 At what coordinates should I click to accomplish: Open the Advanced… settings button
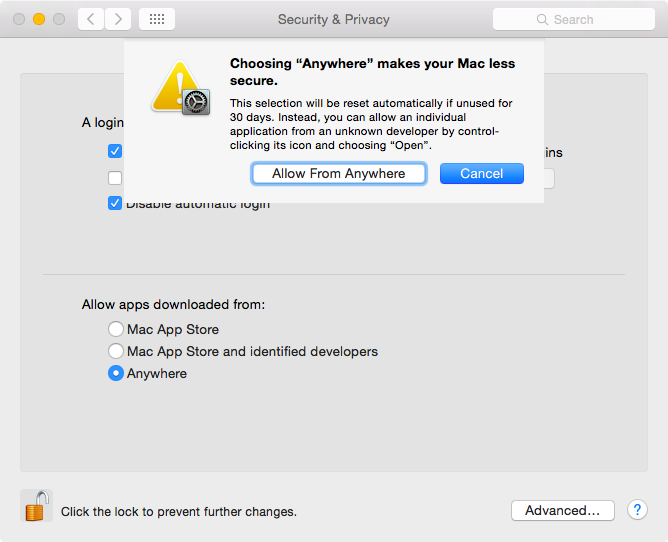(x=563, y=510)
